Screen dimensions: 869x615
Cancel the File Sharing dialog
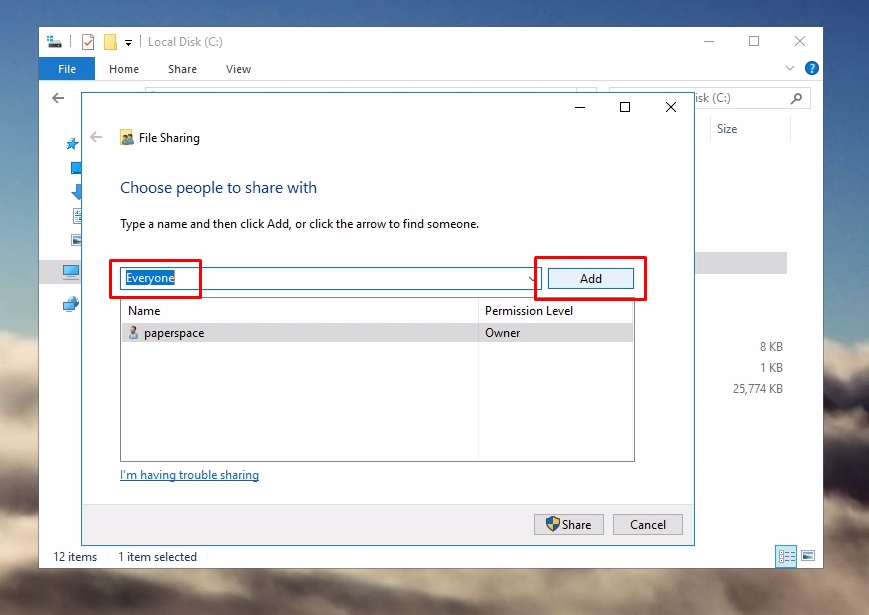[x=647, y=524]
